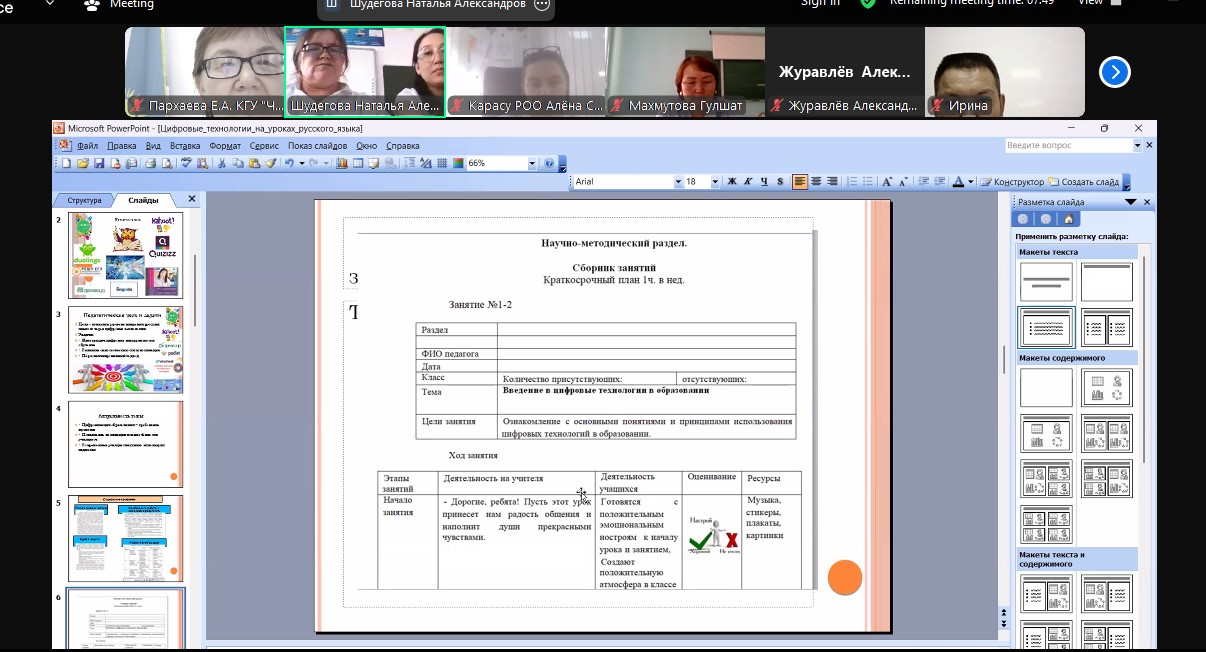This screenshot has width=1206, height=652.
Task: Click the Undo arrow icon
Action: point(288,163)
